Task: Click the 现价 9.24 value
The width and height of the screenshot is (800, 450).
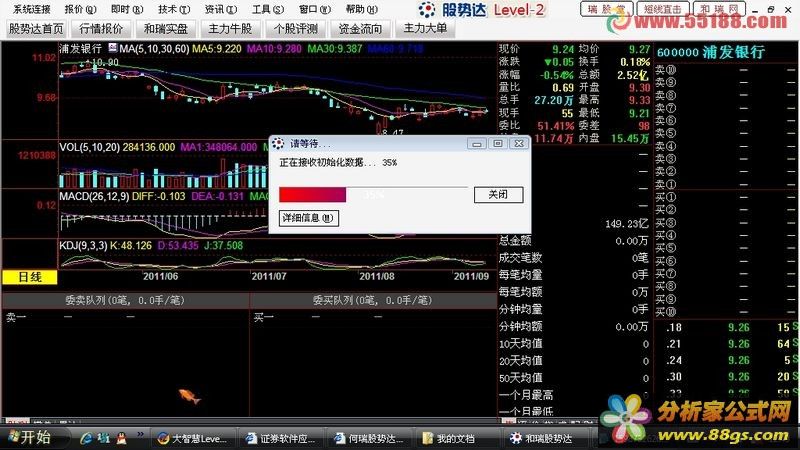Action: (x=563, y=49)
